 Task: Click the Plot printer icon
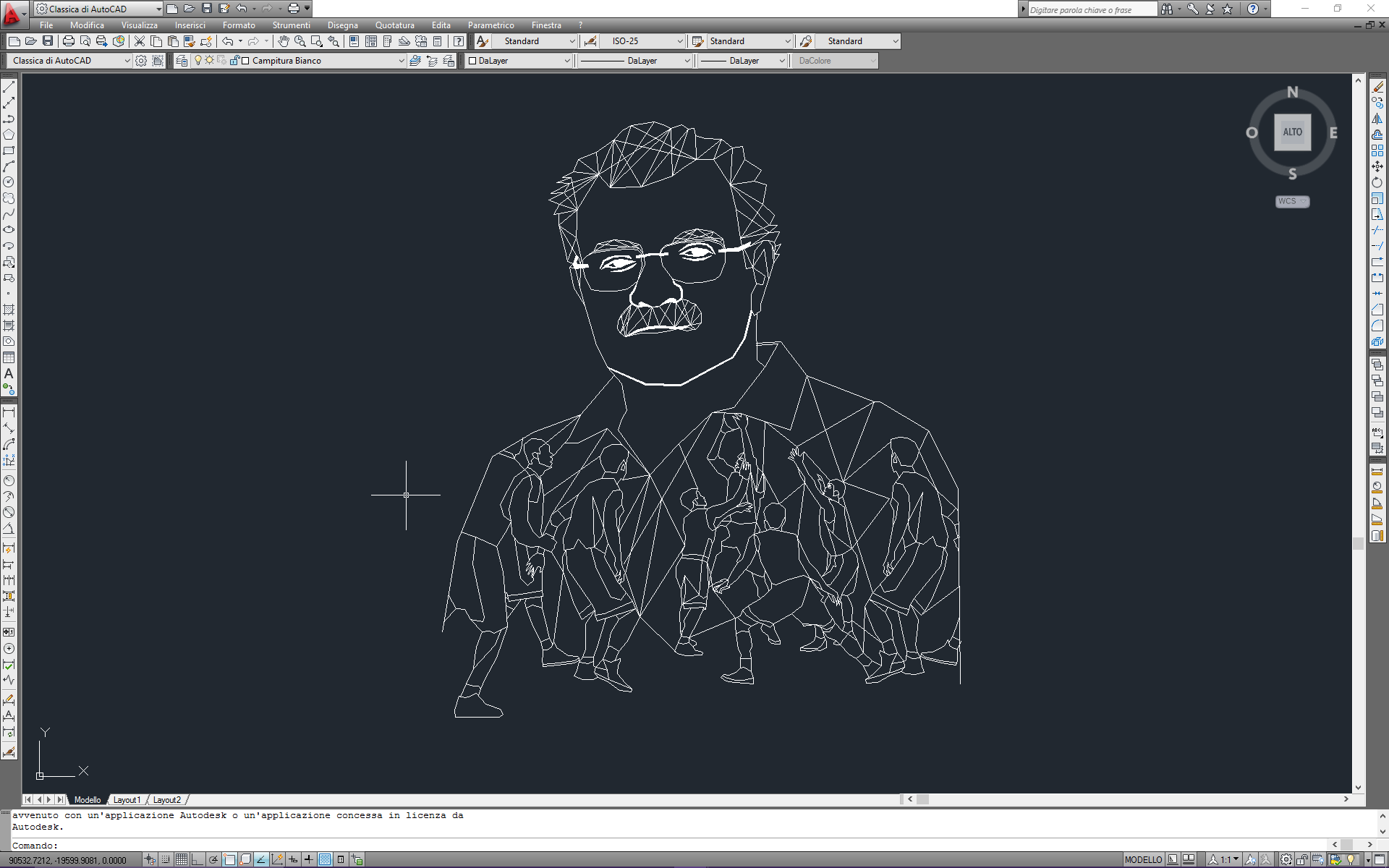click(69, 41)
